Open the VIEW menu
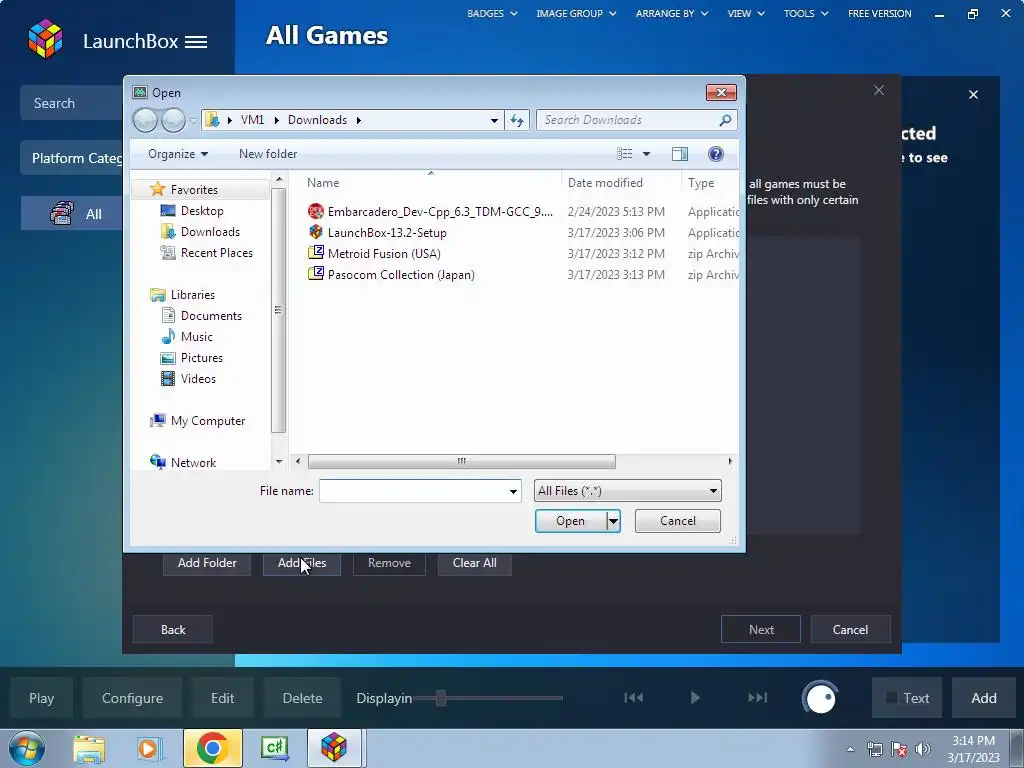 pyautogui.click(x=746, y=13)
